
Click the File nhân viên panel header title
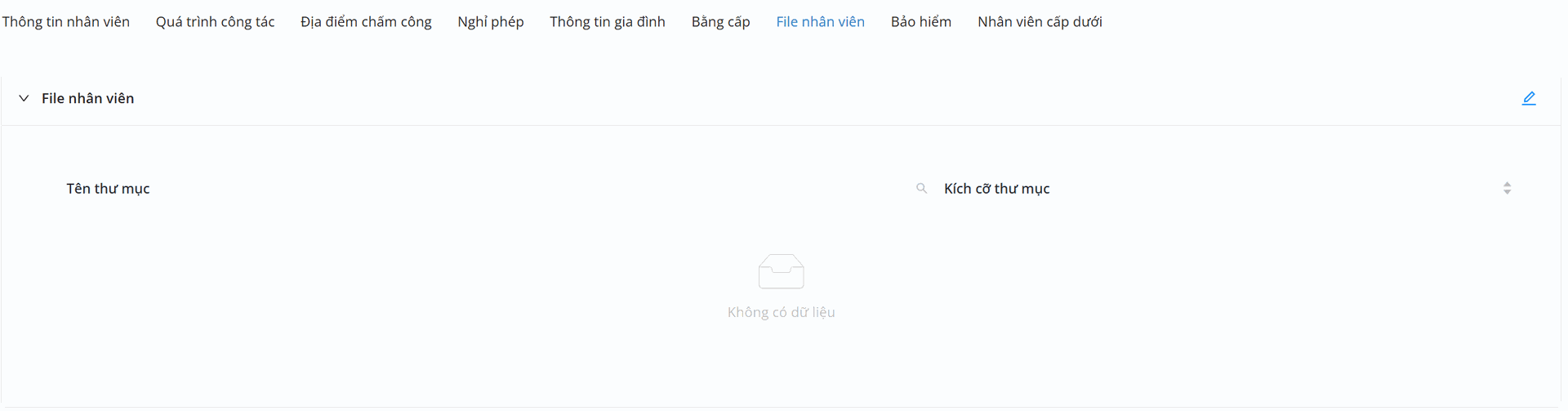pos(87,98)
